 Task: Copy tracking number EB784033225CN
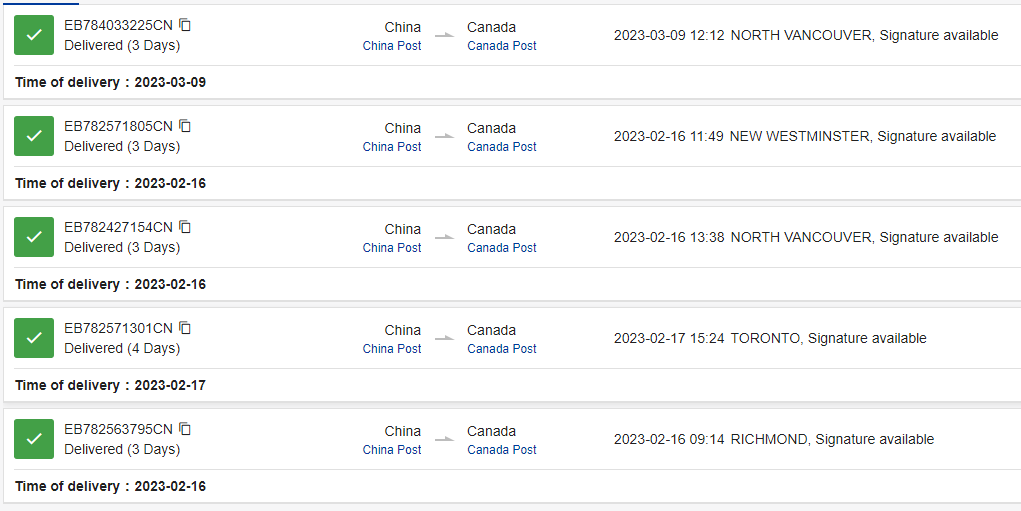pyautogui.click(x=186, y=25)
